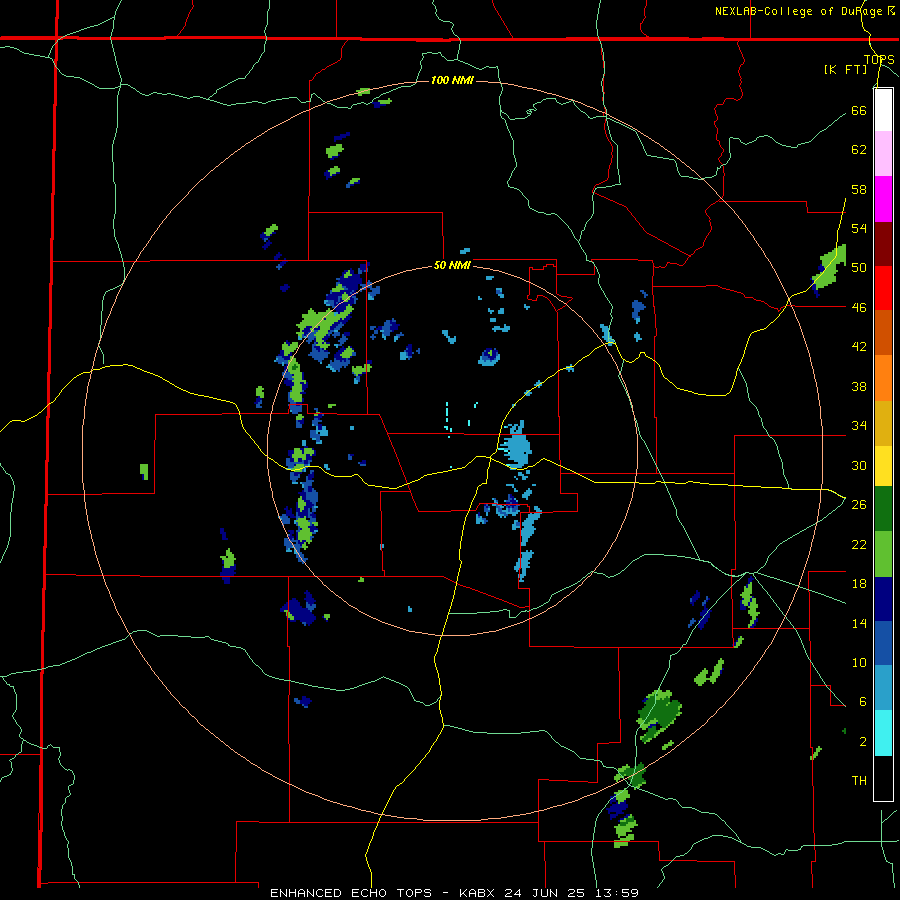Click the '100 NMI' range ring label

click(x=452, y=80)
